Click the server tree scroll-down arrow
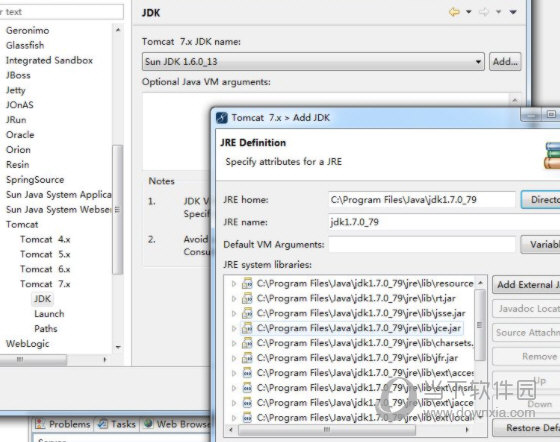 click(118, 347)
